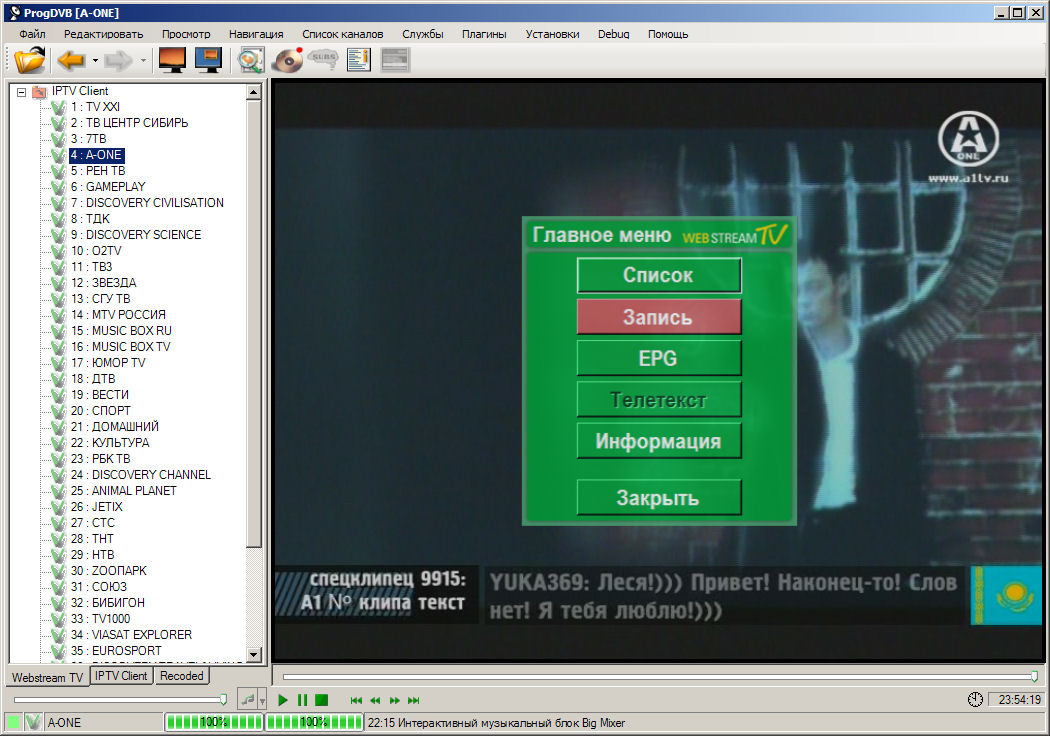Open EPG from the overlay menu
The width and height of the screenshot is (1050, 736).
[x=659, y=358]
